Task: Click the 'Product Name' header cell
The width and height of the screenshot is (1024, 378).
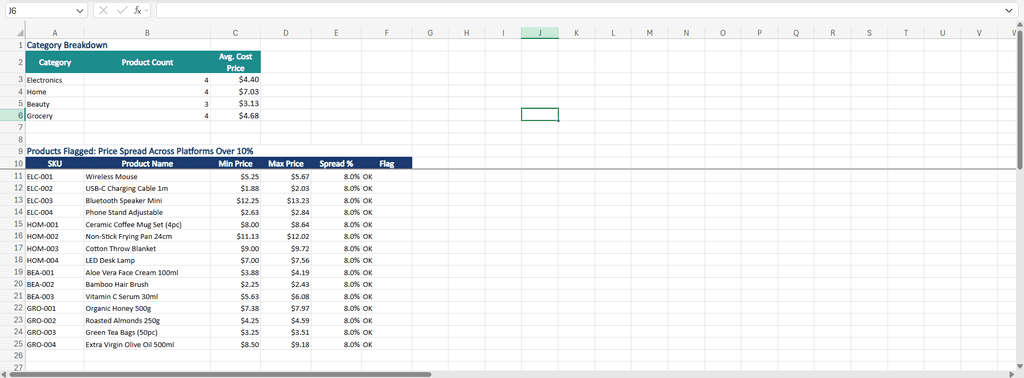Action: pyautogui.click(x=147, y=164)
